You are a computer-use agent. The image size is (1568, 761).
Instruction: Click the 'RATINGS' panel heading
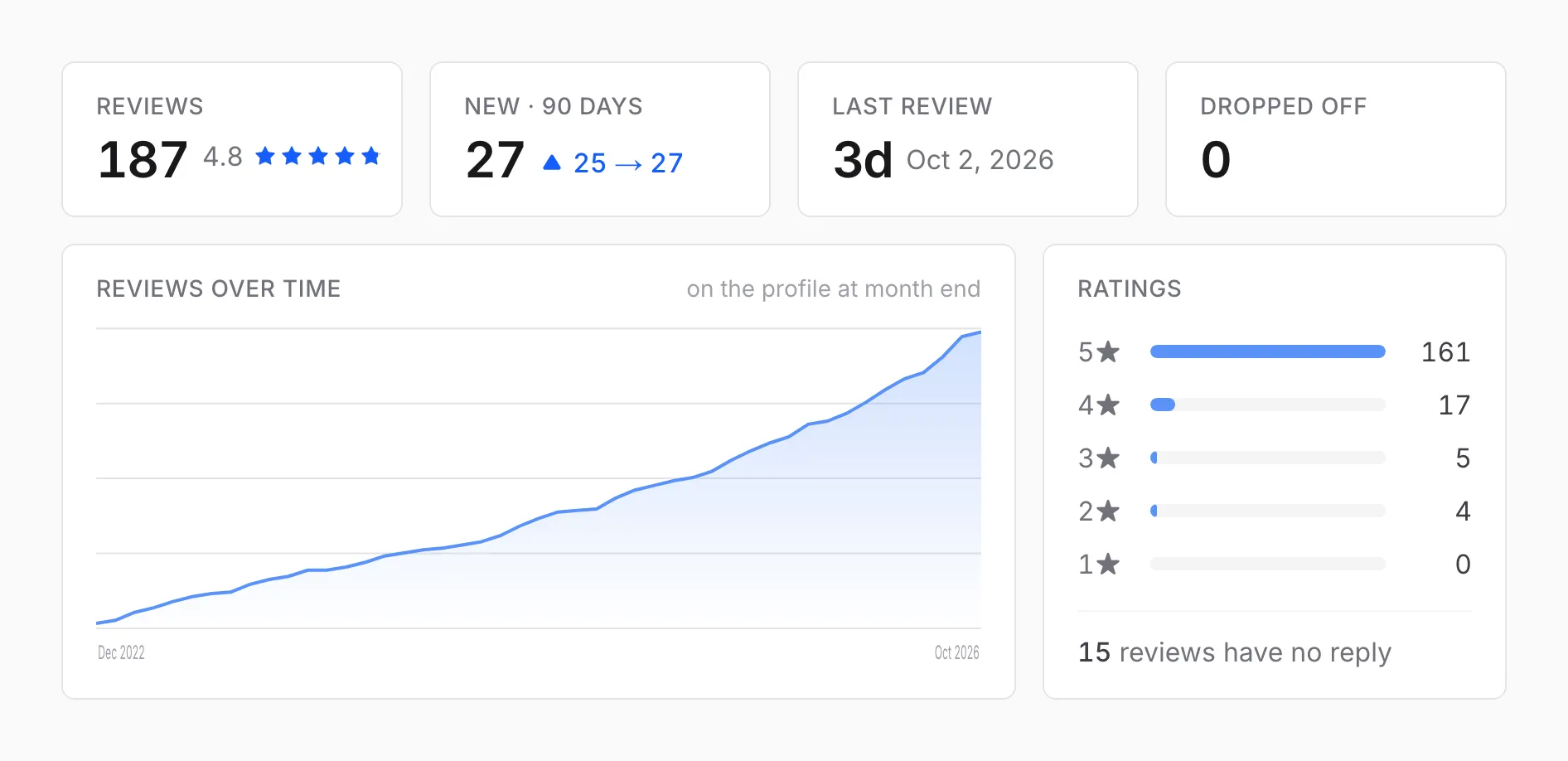coord(1130,288)
